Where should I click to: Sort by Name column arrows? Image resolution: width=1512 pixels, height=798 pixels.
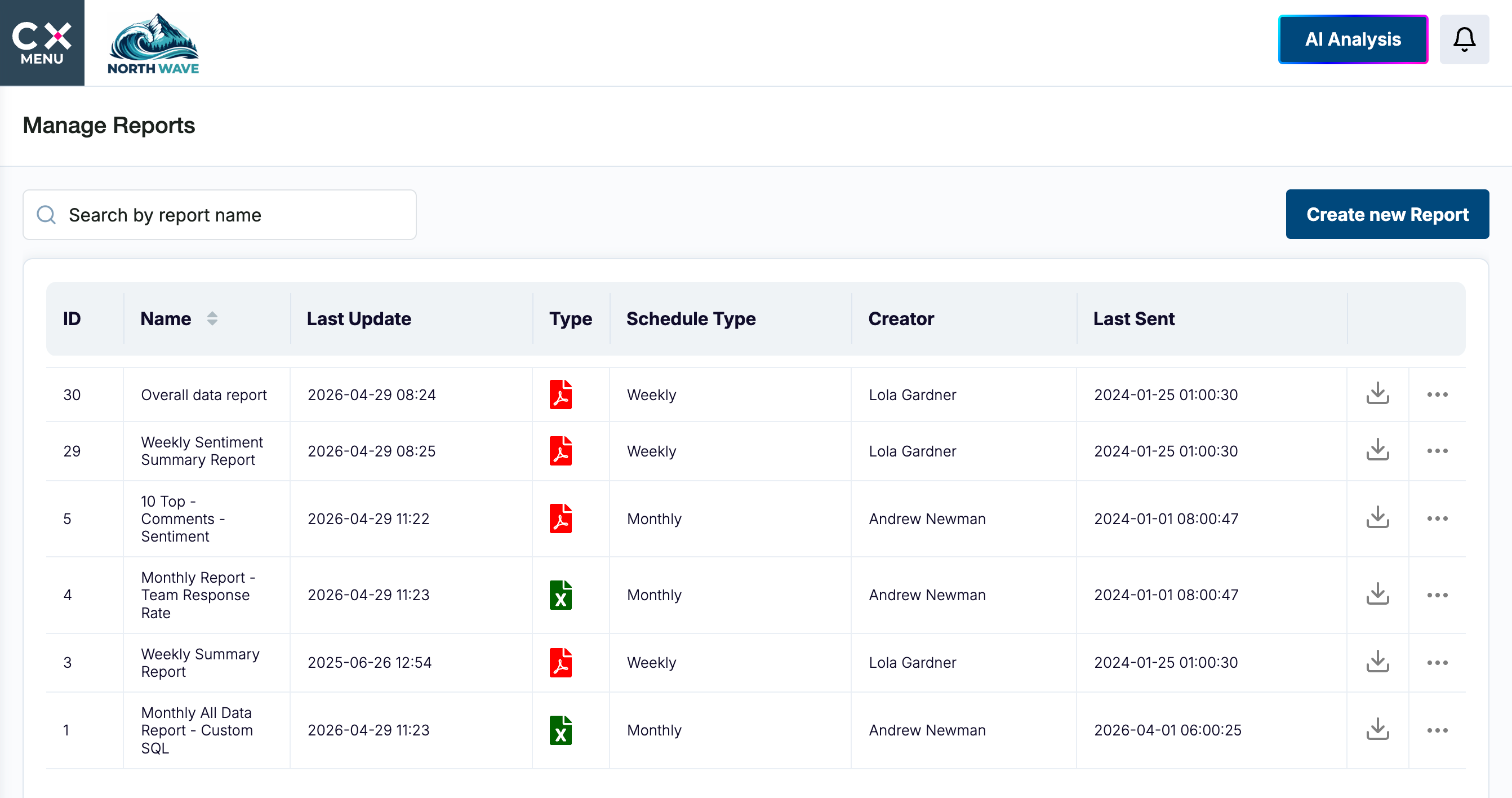212,319
